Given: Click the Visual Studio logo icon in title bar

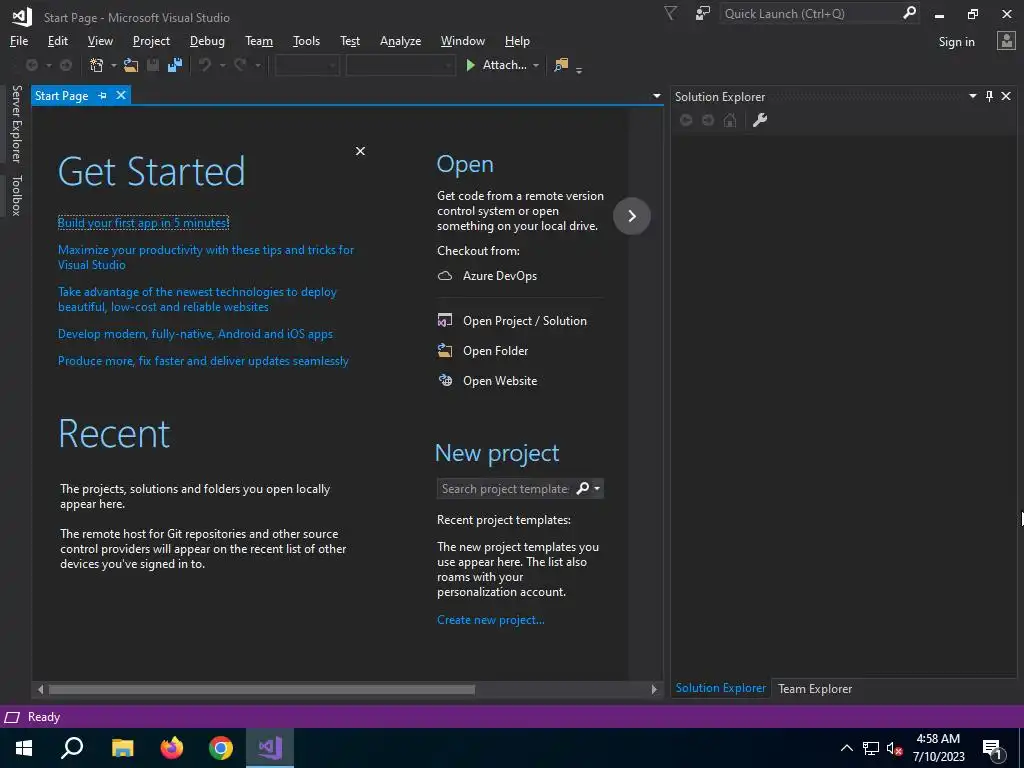Looking at the screenshot, I should click(x=22, y=17).
